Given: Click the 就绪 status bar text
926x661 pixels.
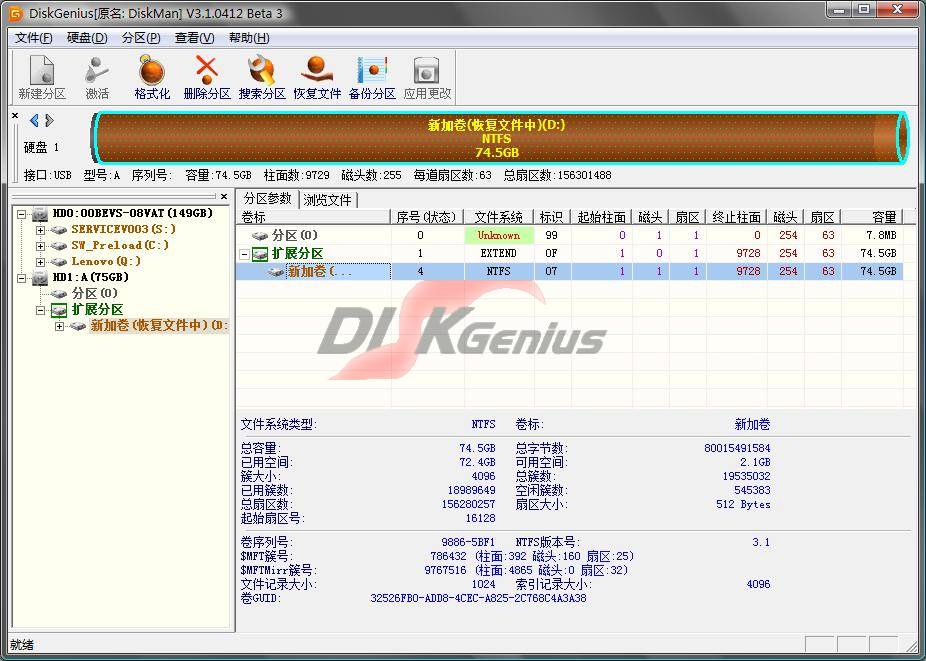Looking at the screenshot, I should pyautogui.click(x=22, y=645).
